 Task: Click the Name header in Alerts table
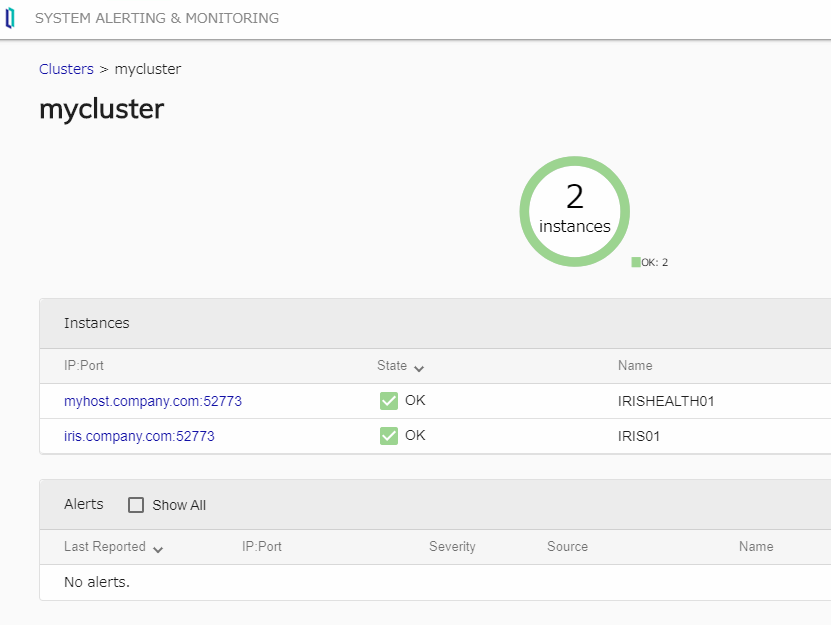coord(756,547)
